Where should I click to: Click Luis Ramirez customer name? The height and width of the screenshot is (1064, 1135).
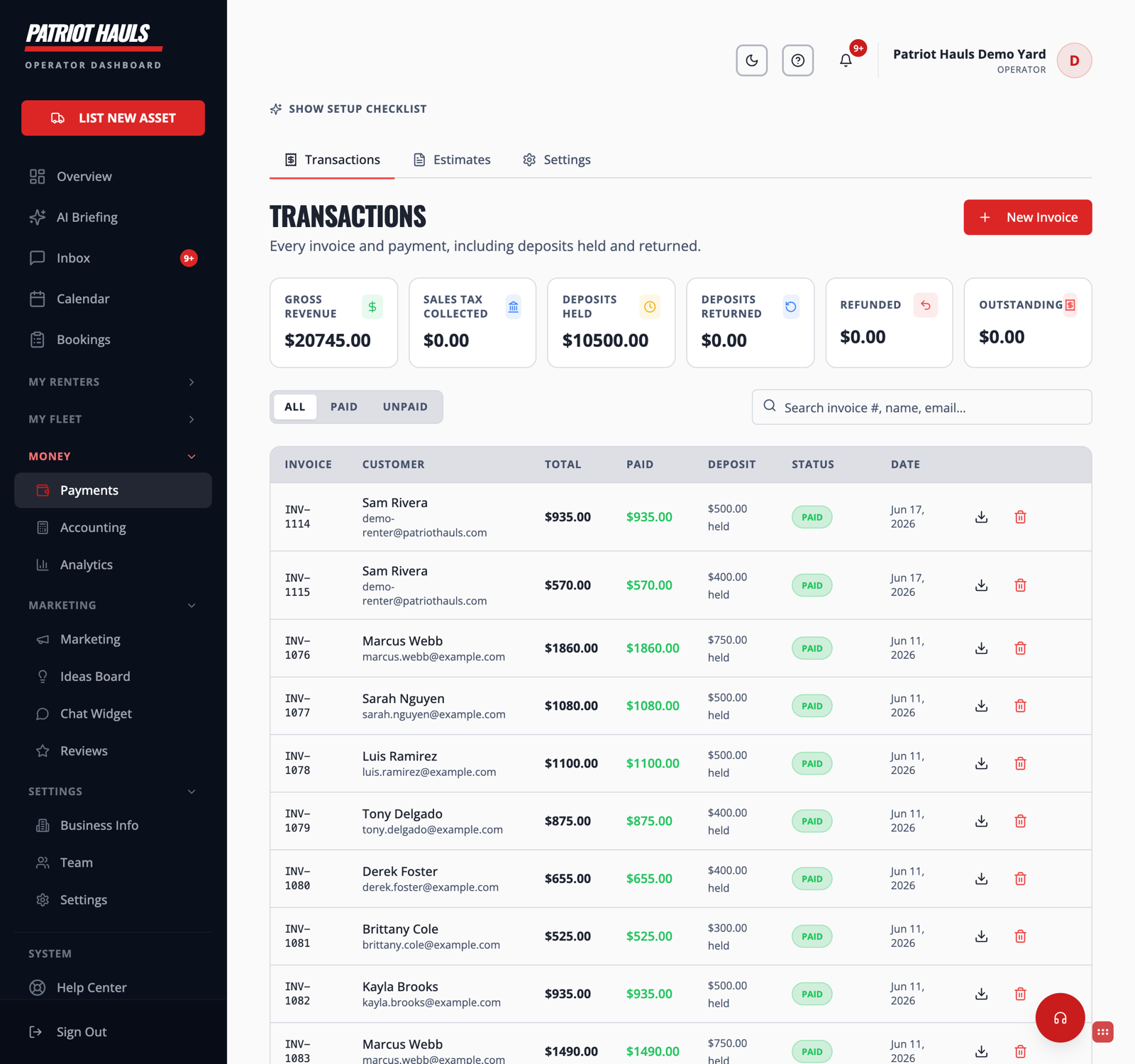[x=399, y=756]
